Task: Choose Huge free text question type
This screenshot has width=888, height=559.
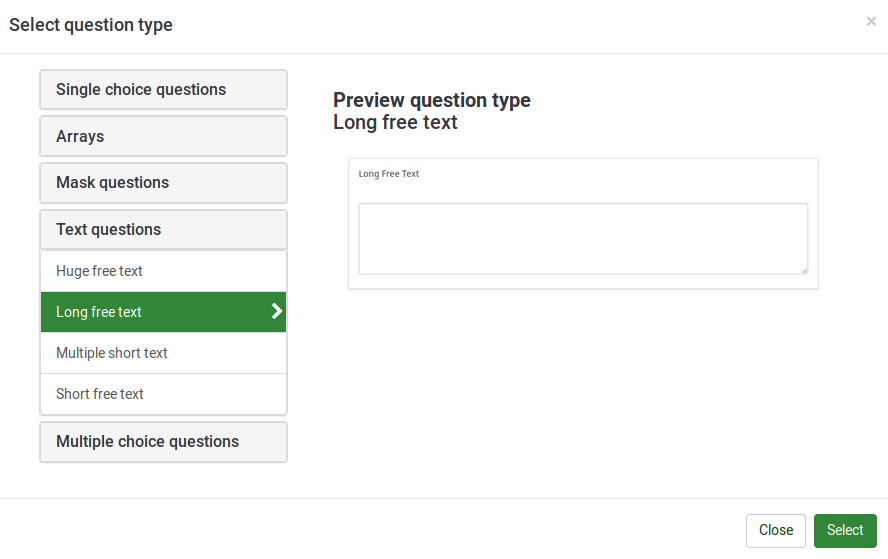Action: pyautogui.click(x=99, y=271)
